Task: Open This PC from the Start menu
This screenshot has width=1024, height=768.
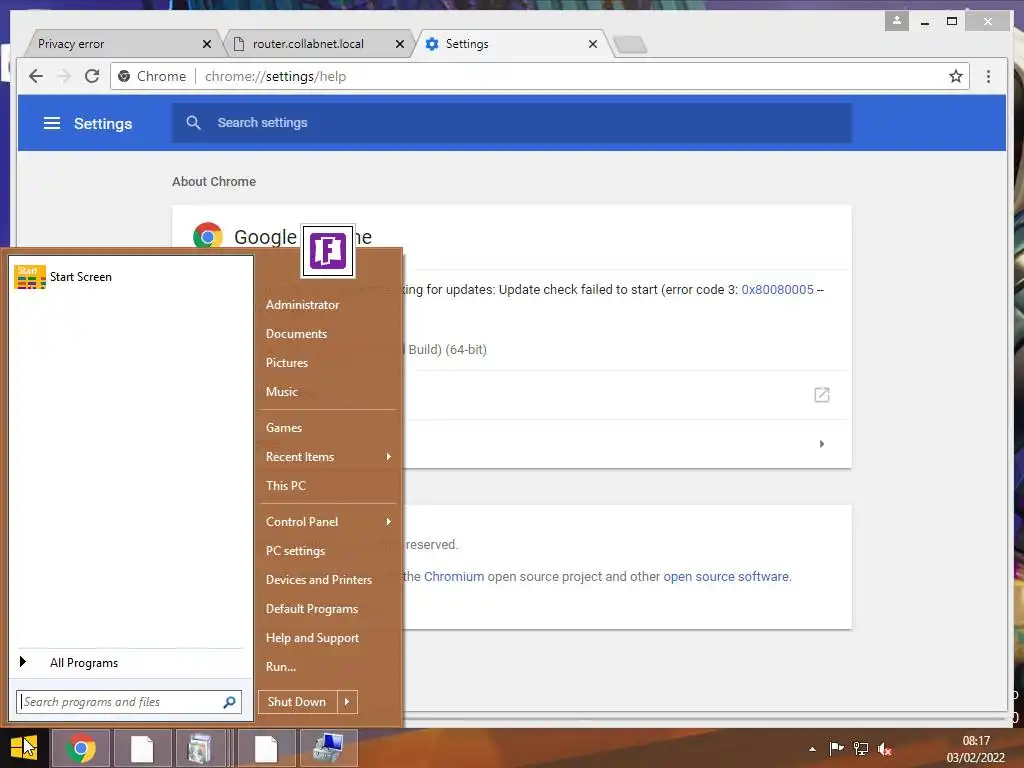Action: 285,486
